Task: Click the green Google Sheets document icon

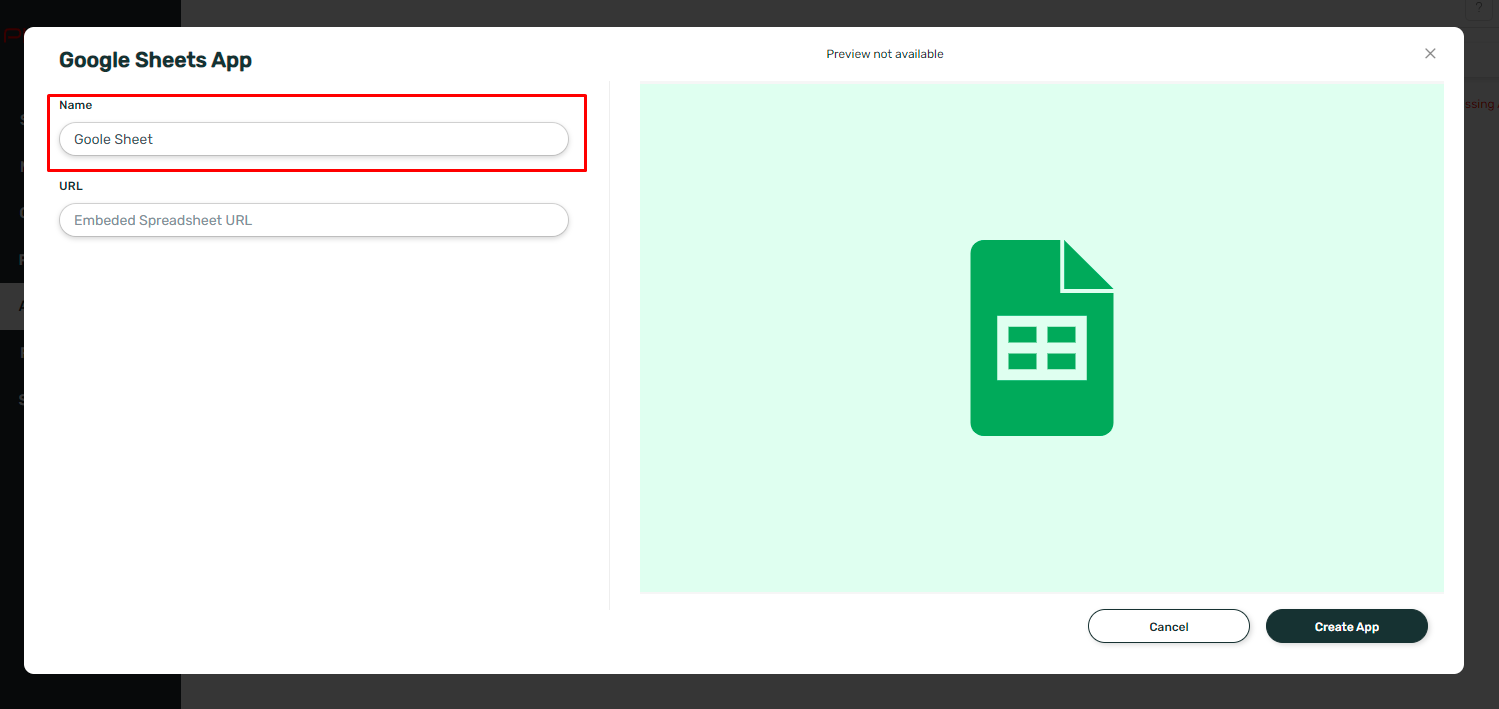Action: (x=1041, y=337)
